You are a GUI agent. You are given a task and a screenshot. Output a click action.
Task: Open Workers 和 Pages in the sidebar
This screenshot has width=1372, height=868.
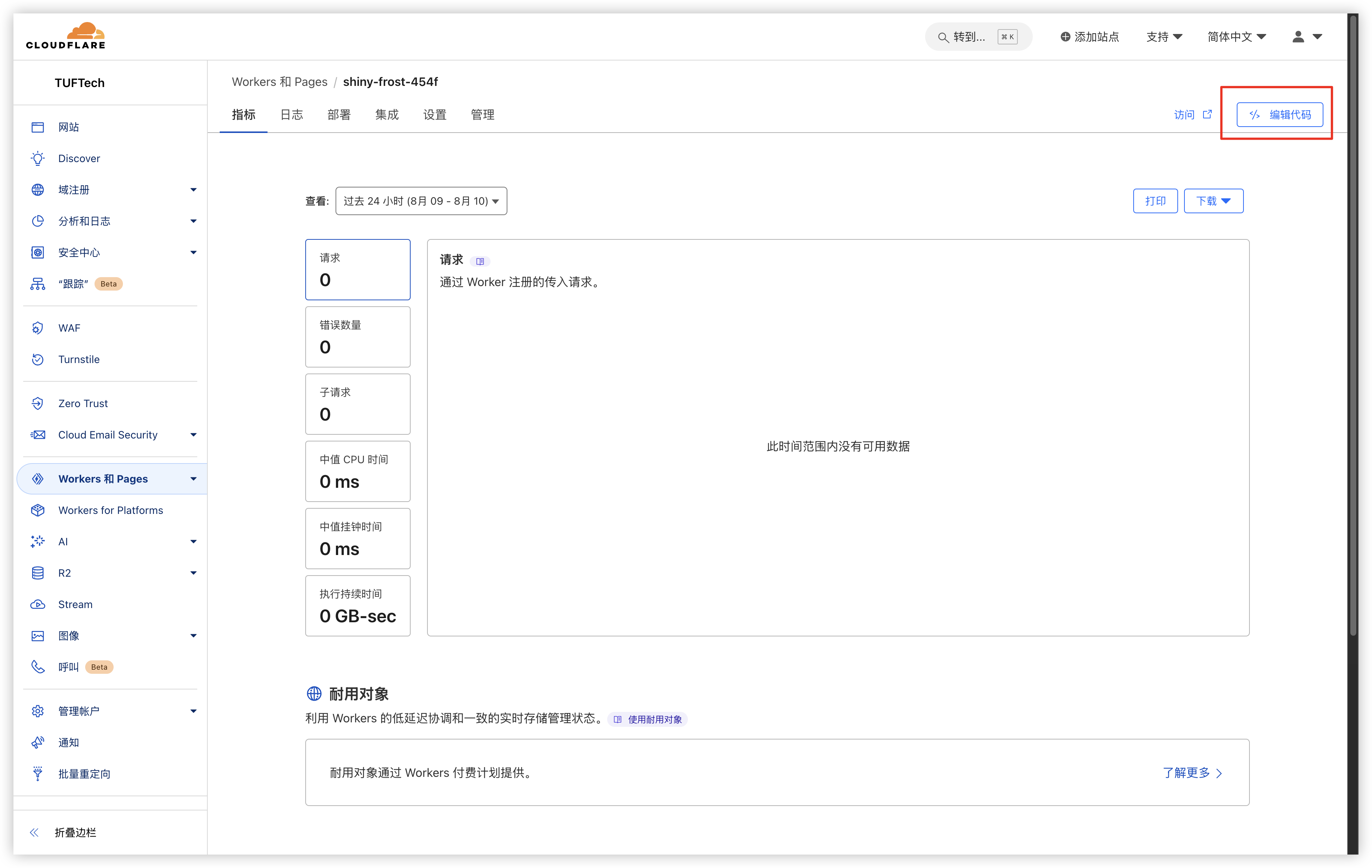tap(102, 478)
